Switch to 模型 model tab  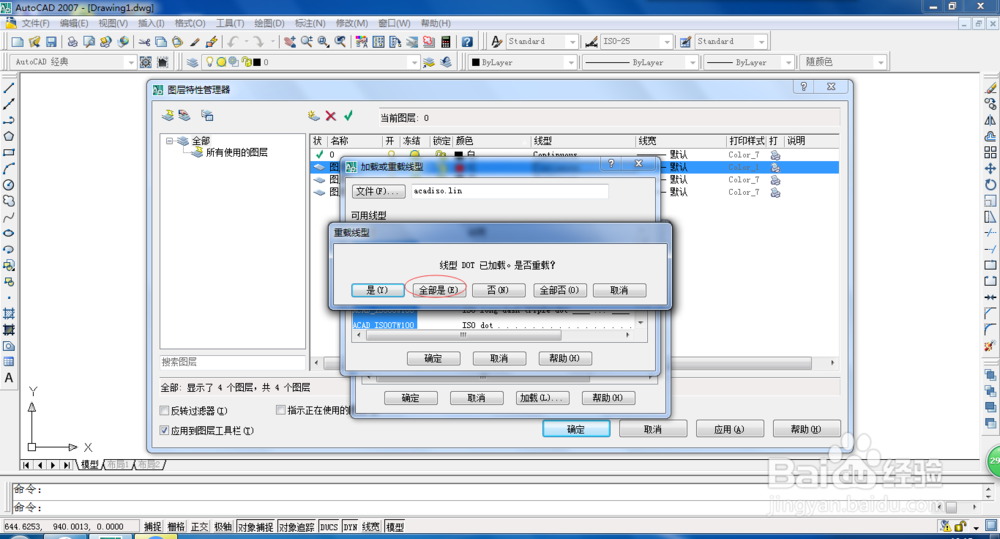tap(89, 464)
